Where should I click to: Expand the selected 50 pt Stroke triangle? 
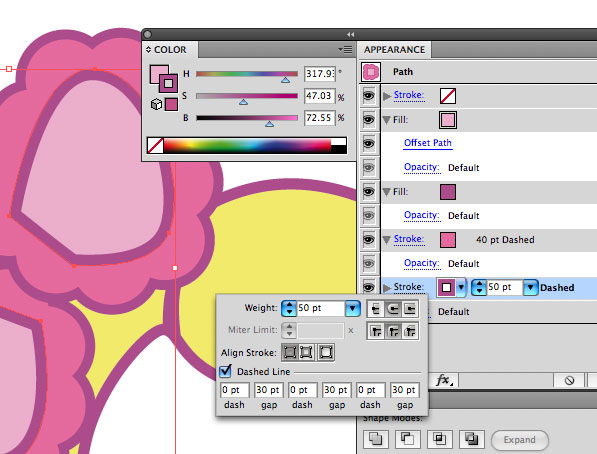387,288
